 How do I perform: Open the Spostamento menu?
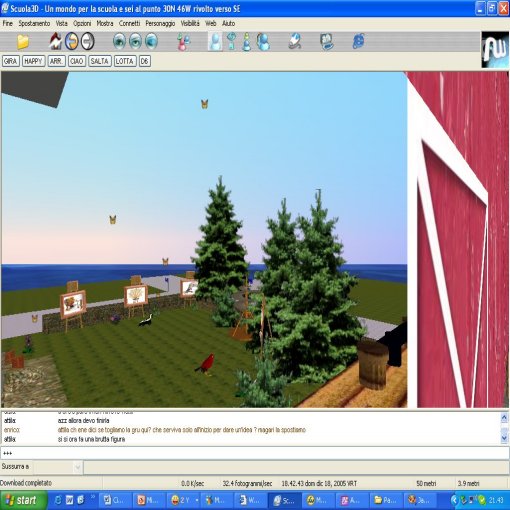34,23
